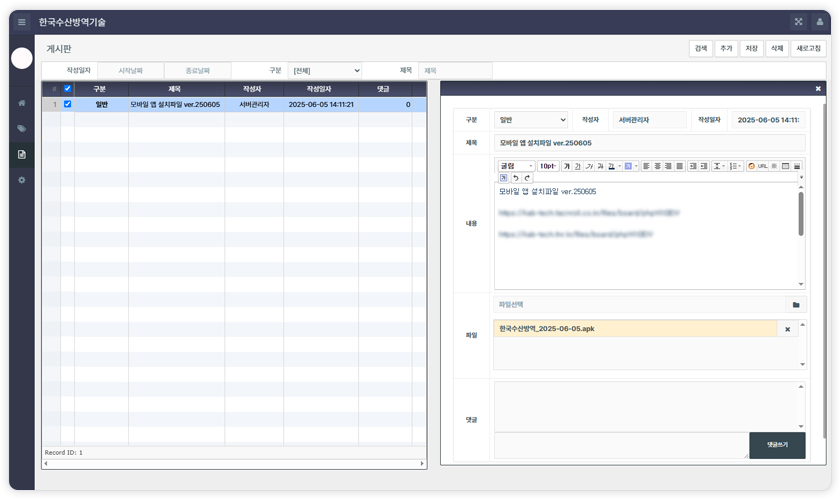Viewport: 840px width, 500px height.
Task: Open the line height dropdown
Action: point(718,166)
